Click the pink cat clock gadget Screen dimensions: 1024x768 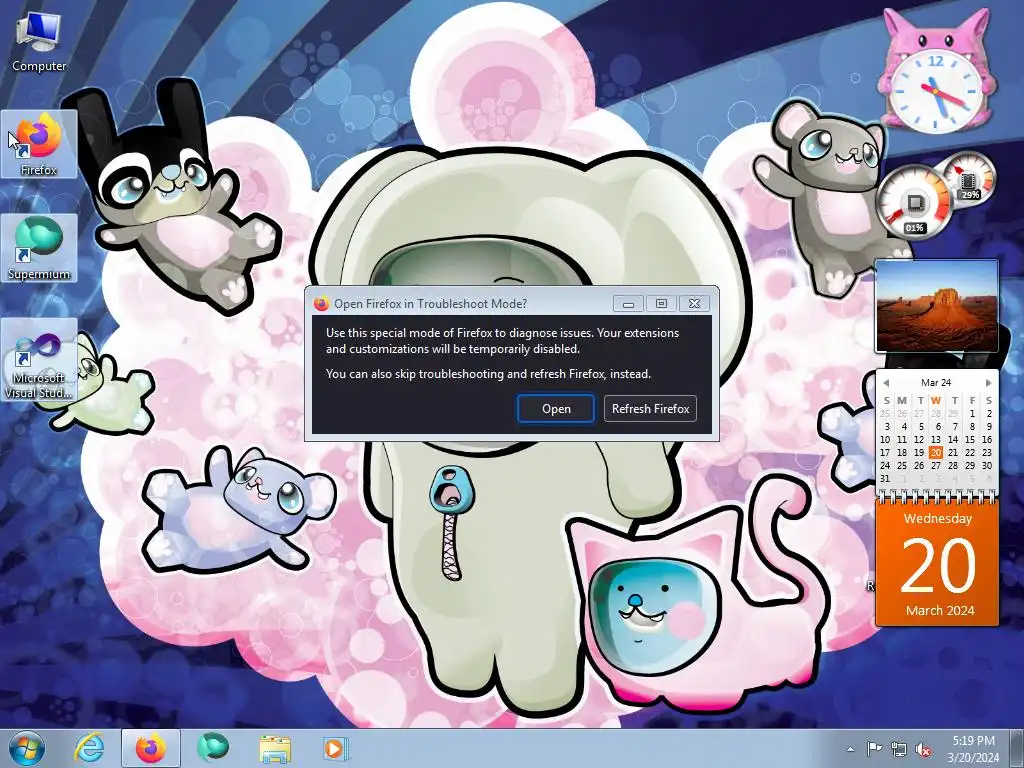point(936,72)
